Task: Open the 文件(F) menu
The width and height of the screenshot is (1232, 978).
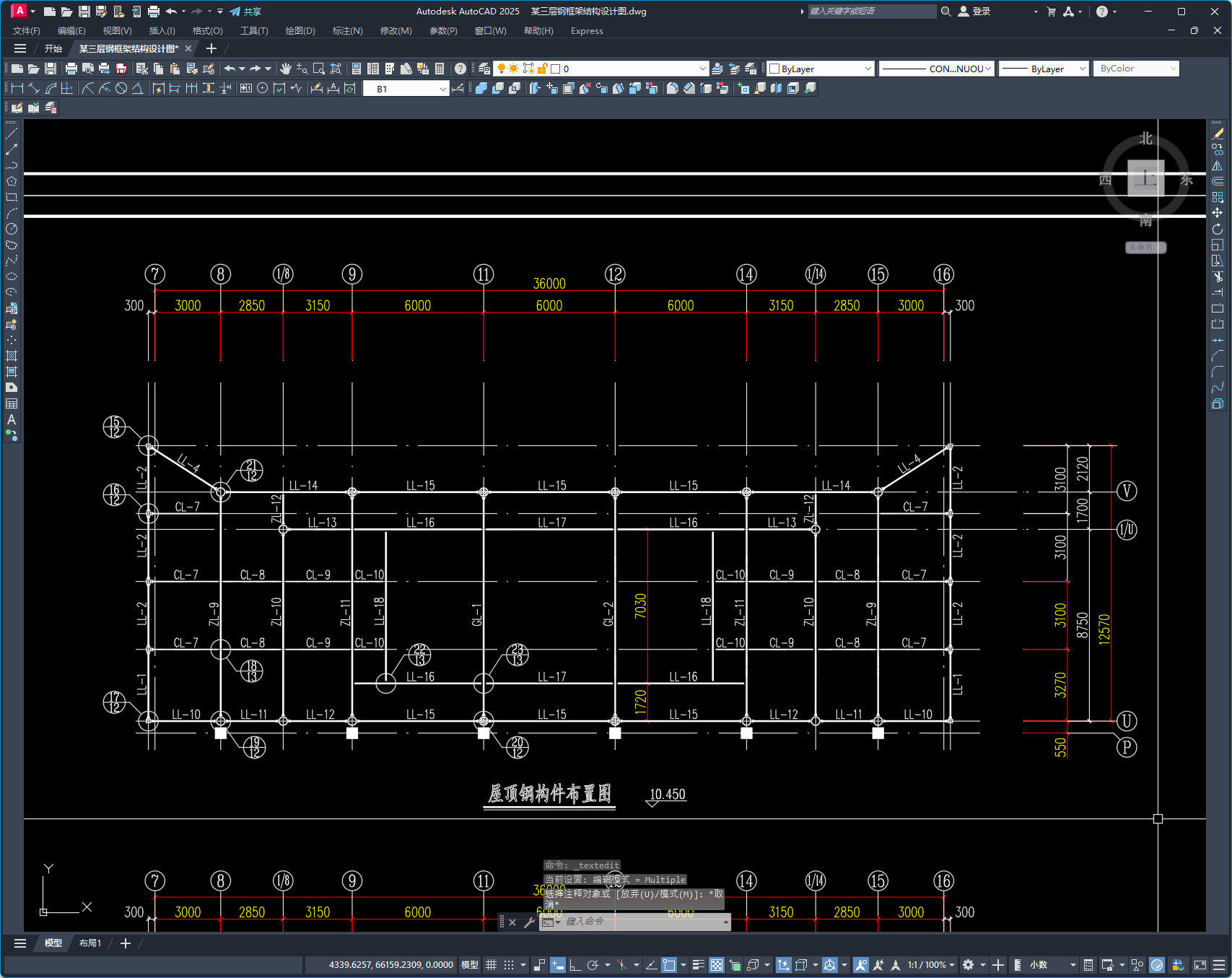Action: (27, 31)
